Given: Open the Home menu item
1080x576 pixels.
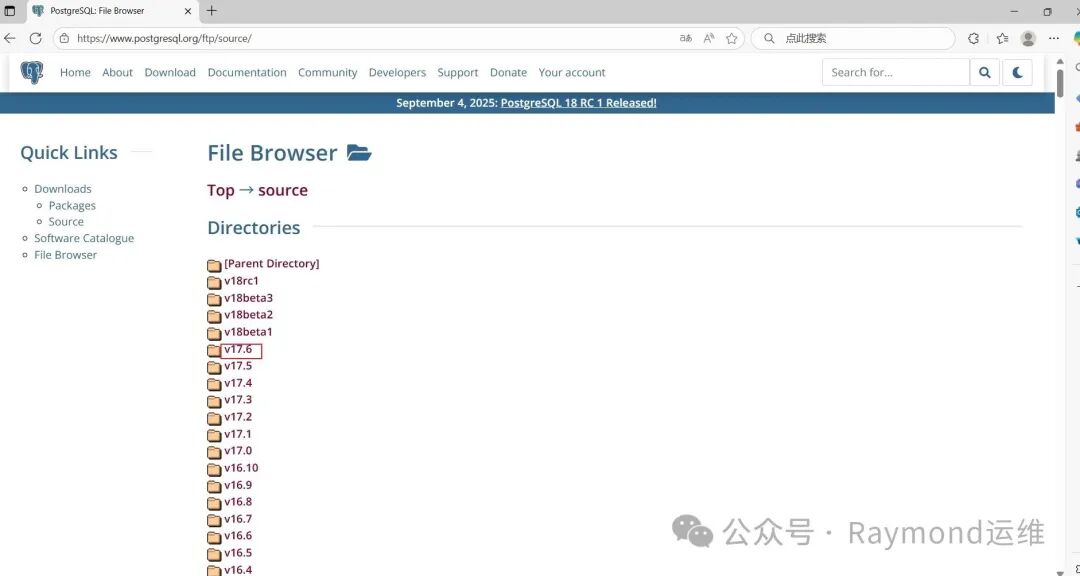Looking at the screenshot, I should point(75,72).
